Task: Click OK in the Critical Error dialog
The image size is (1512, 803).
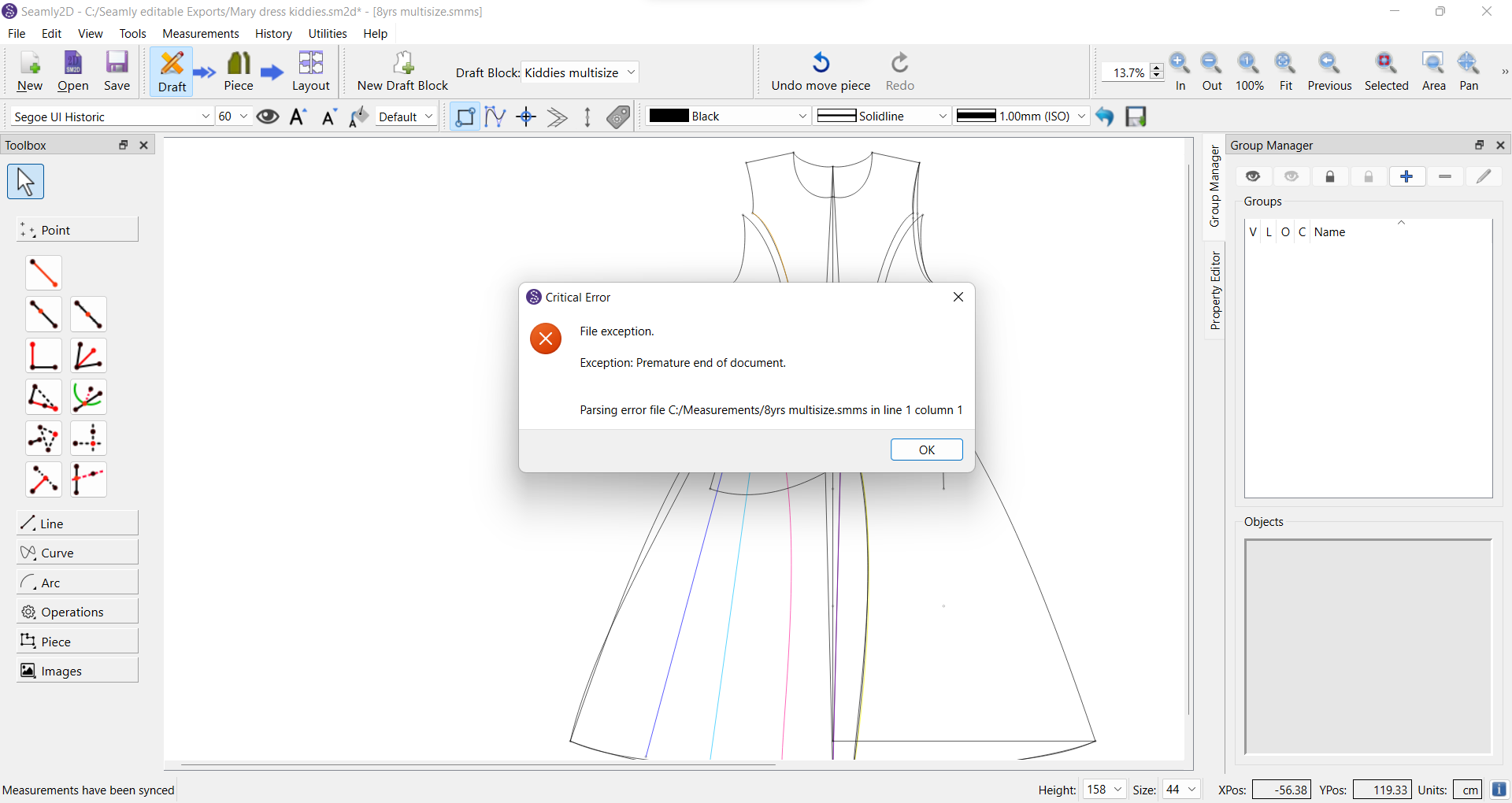Action: click(x=926, y=450)
